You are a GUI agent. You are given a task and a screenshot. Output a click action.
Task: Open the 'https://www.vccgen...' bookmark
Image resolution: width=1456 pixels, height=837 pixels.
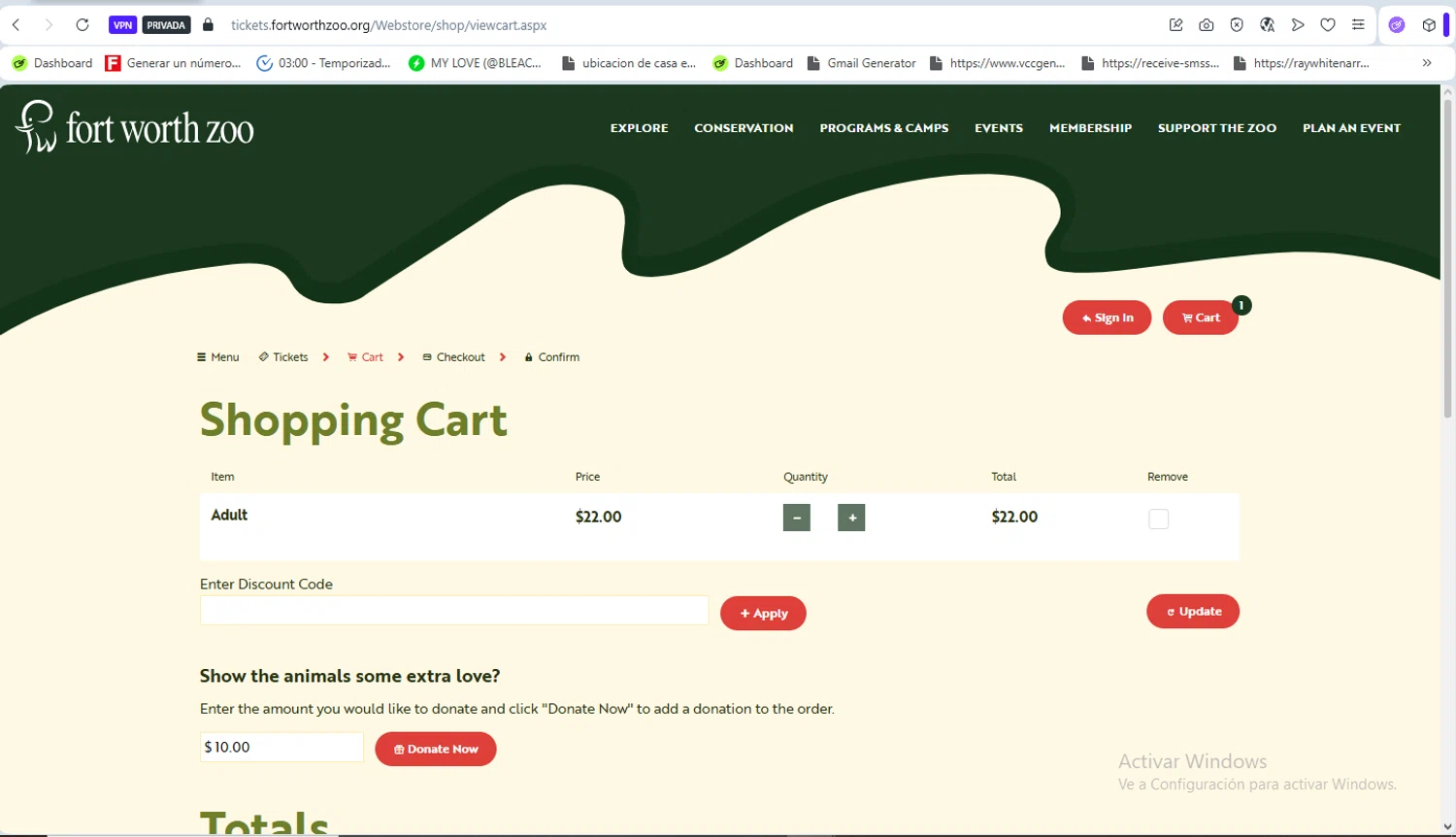[x=998, y=63]
